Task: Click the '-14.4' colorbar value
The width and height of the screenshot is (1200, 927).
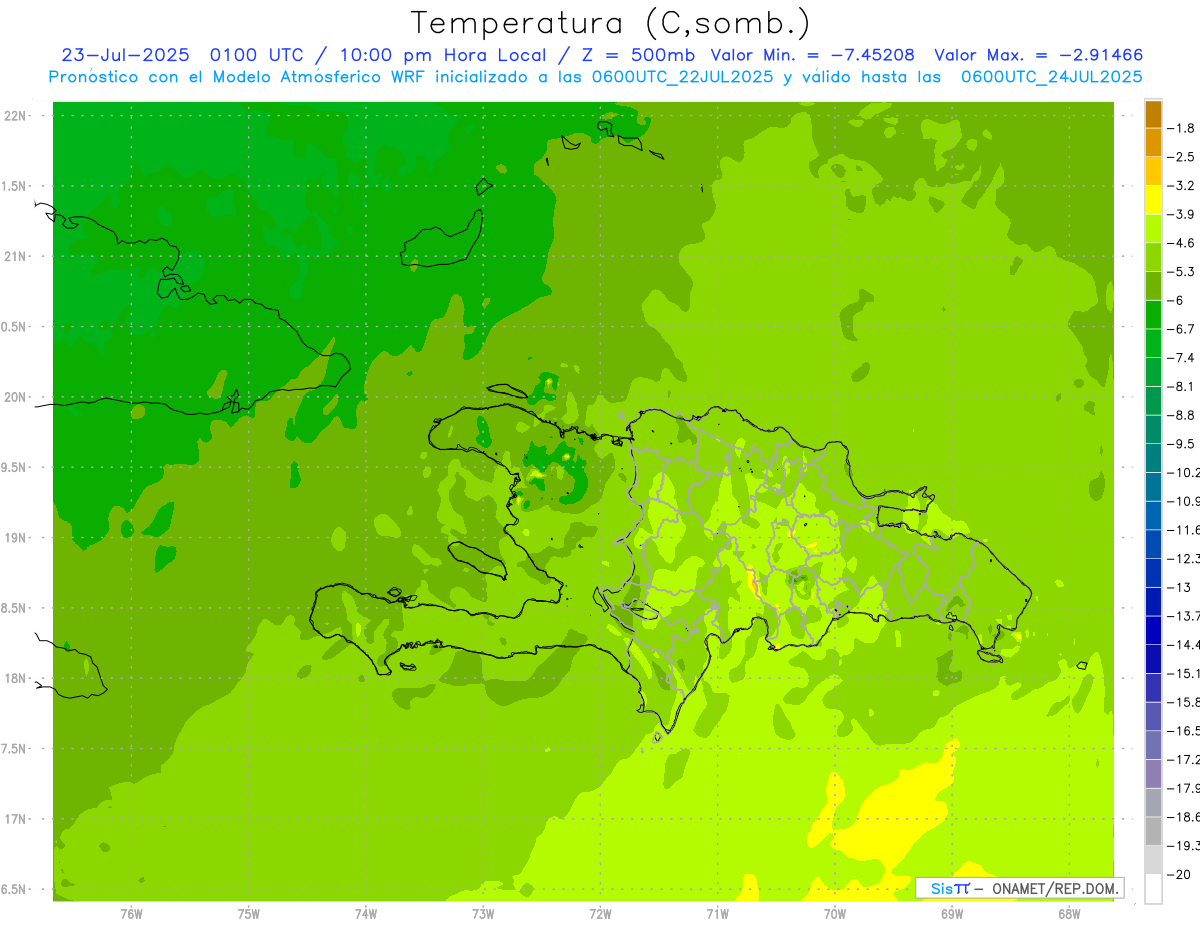Action: [x=1184, y=644]
